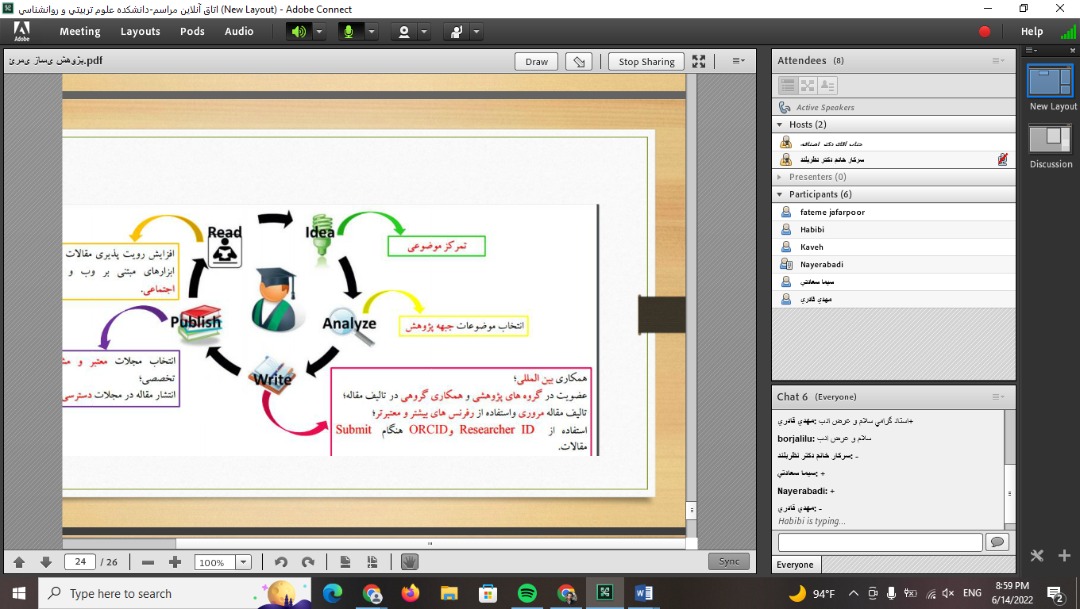Open the zoom level 100% dropdown
The width and height of the screenshot is (1080, 609).
pos(243,563)
